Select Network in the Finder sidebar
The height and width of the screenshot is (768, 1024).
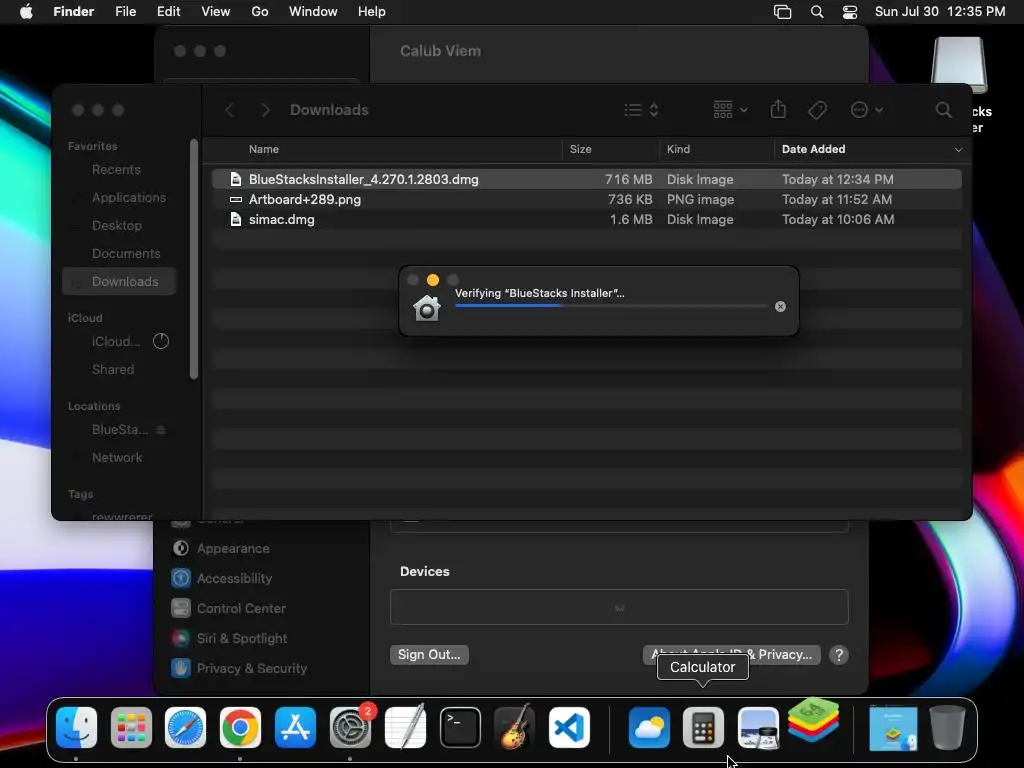point(117,458)
